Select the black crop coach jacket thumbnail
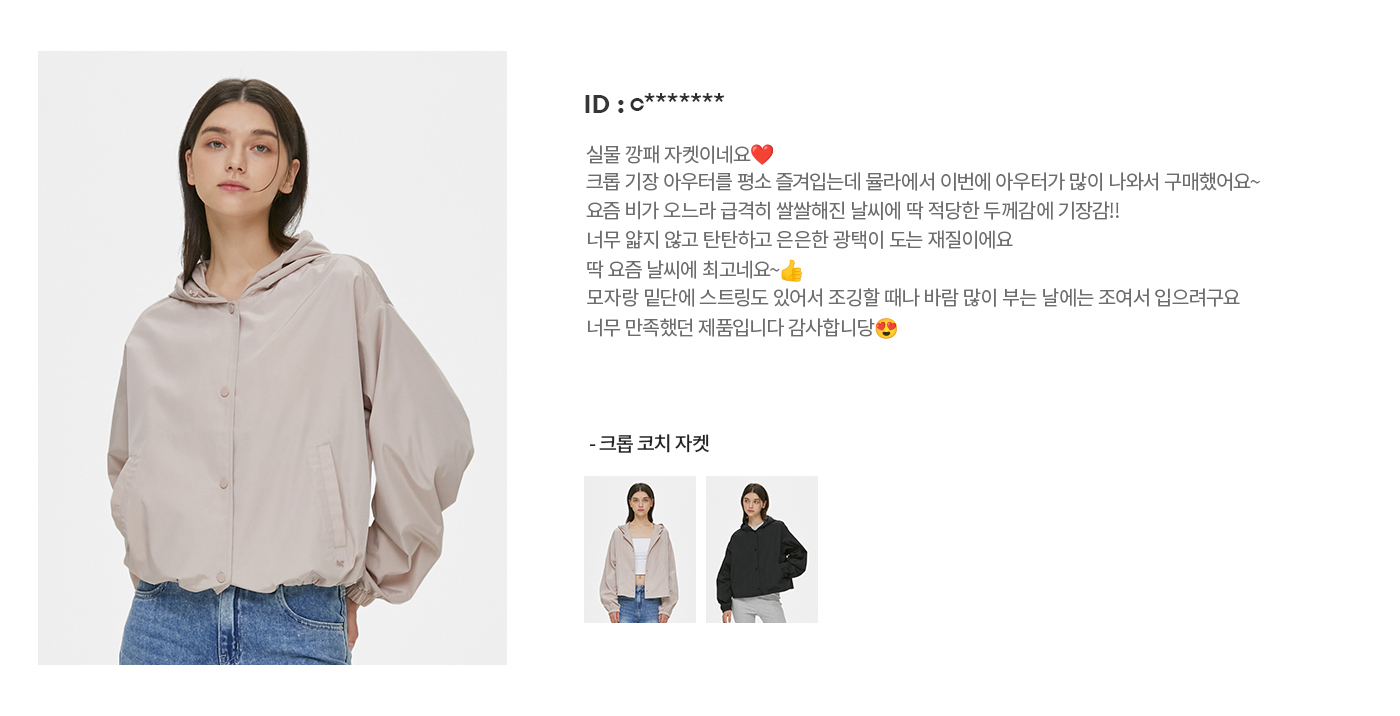The width and height of the screenshot is (1400, 716). click(762, 549)
